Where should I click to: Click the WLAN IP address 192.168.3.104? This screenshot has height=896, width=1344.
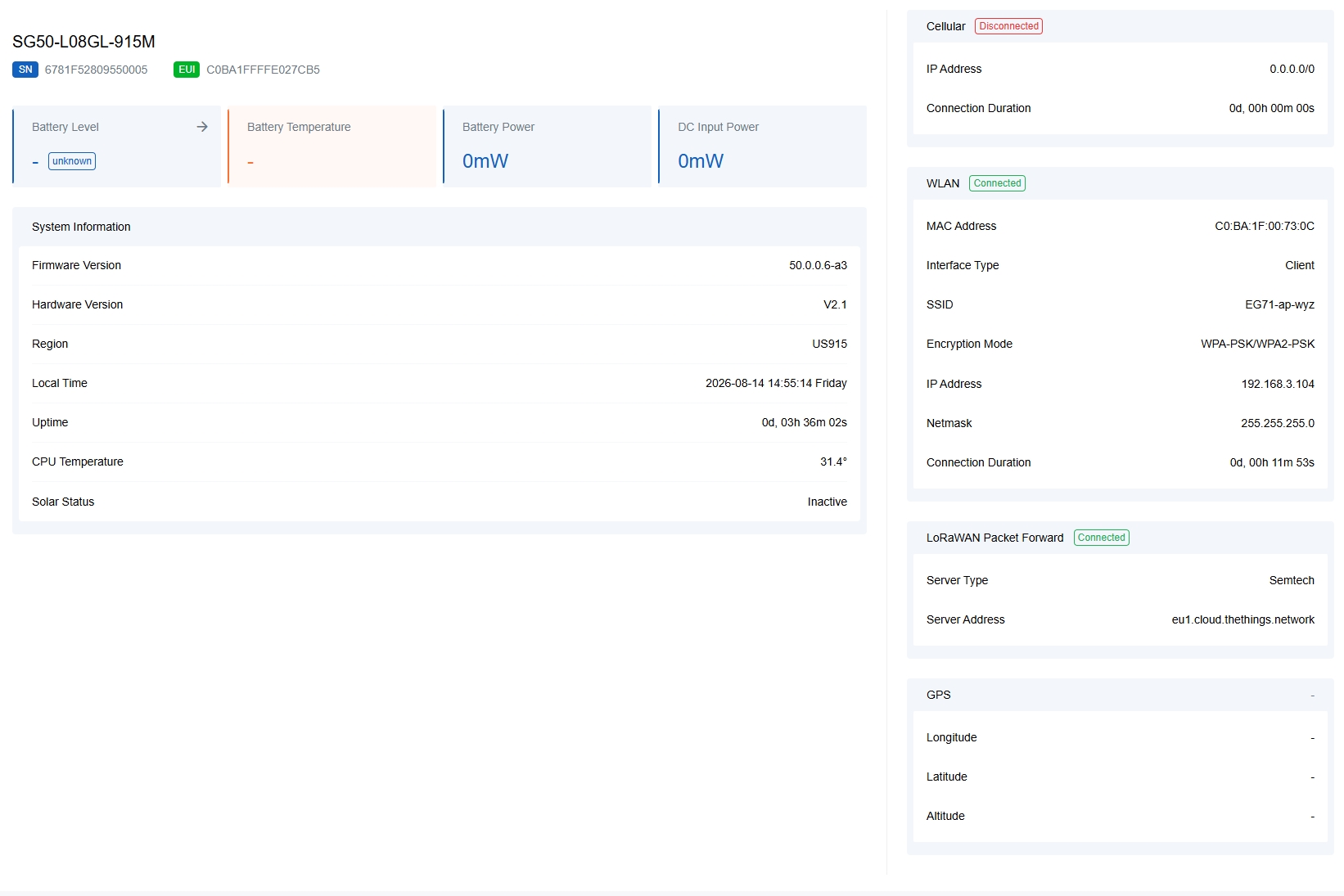(1278, 384)
